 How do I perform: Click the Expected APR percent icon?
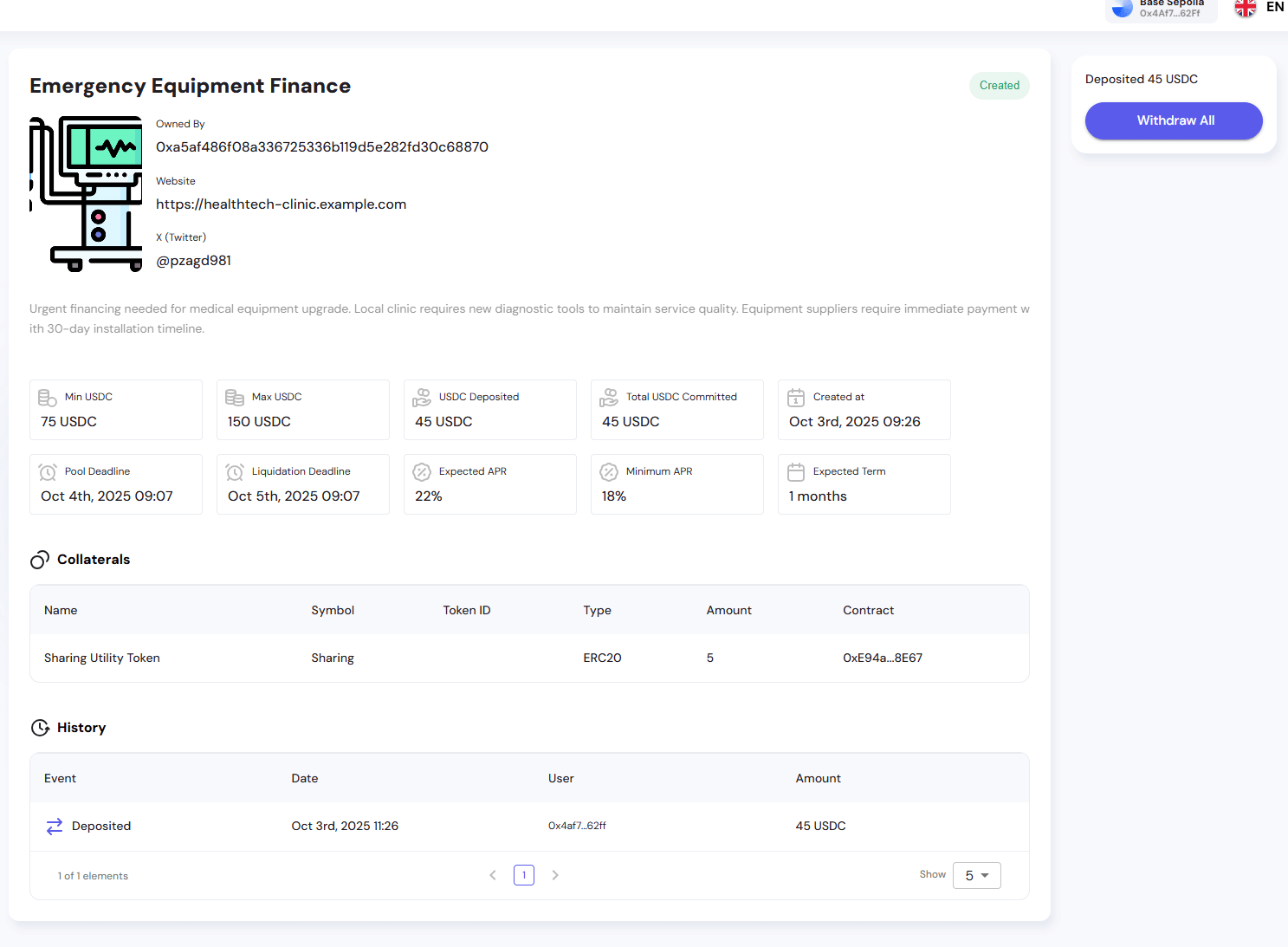pos(422,472)
